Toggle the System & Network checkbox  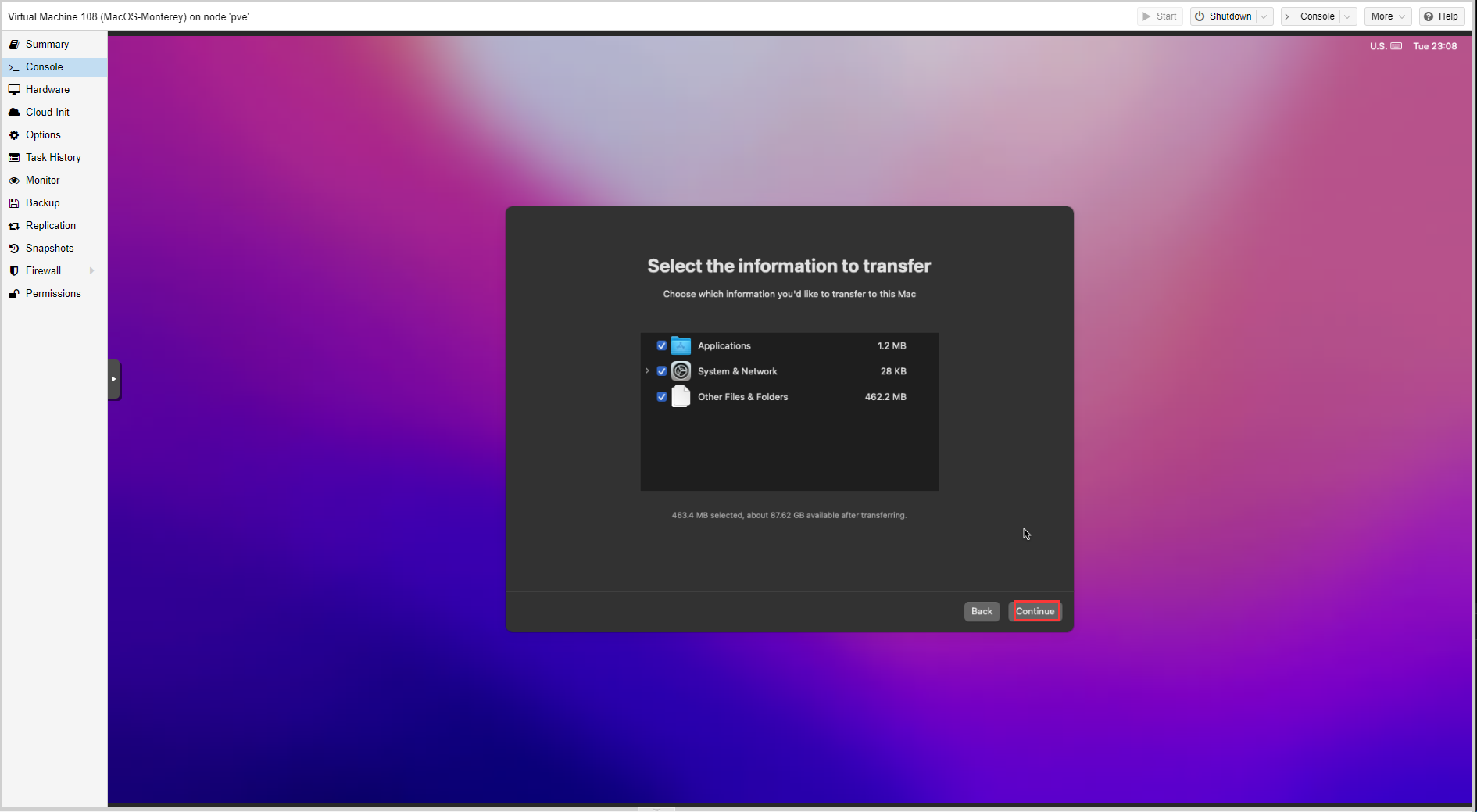662,371
